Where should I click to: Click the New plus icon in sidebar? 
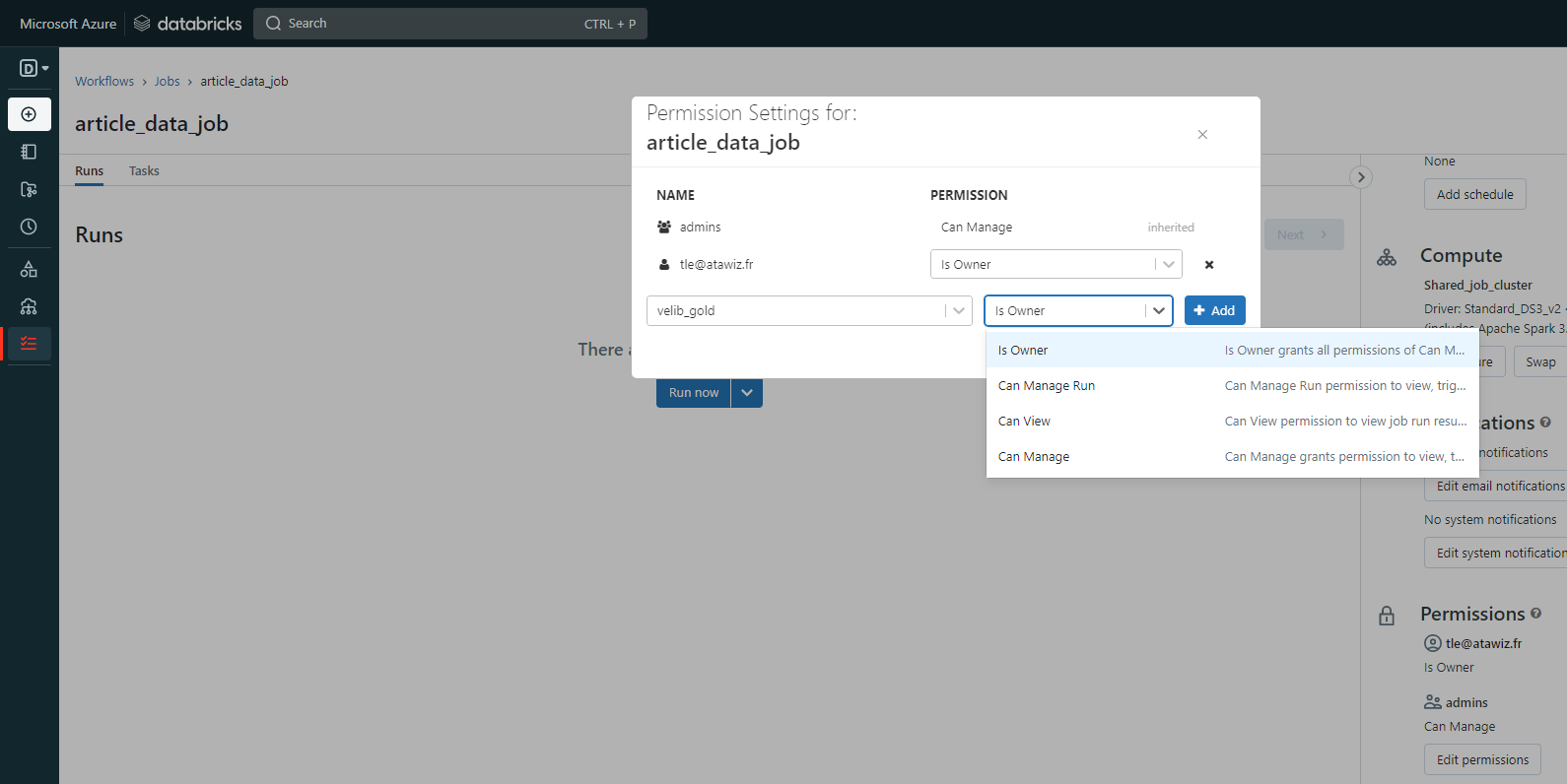click(x=29, y=114)
